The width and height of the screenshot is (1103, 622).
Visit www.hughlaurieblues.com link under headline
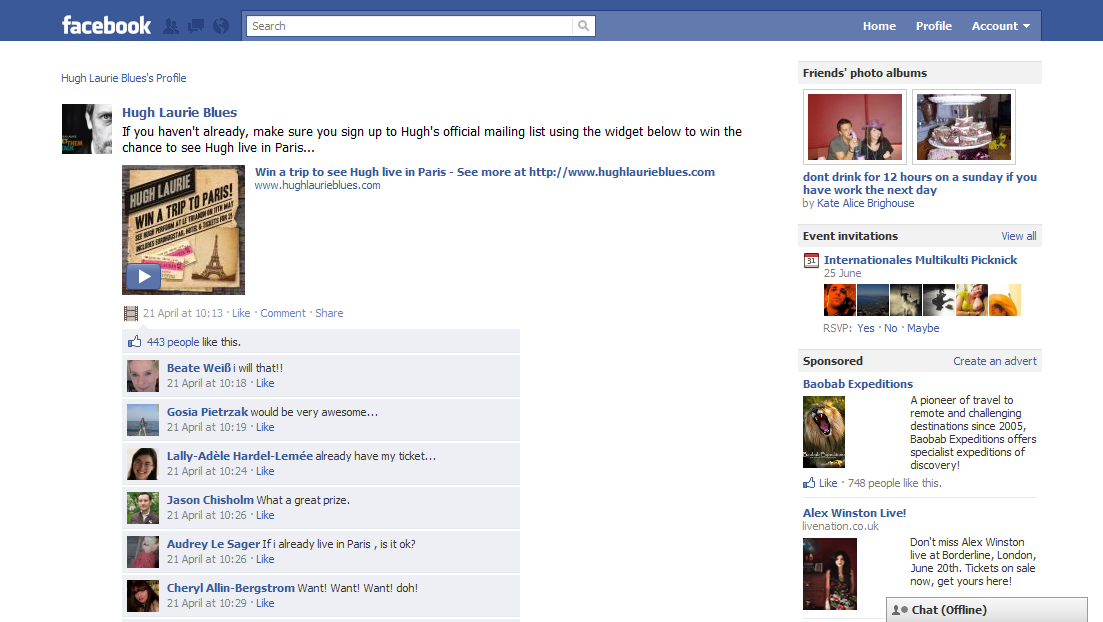(x=317, y=185)
